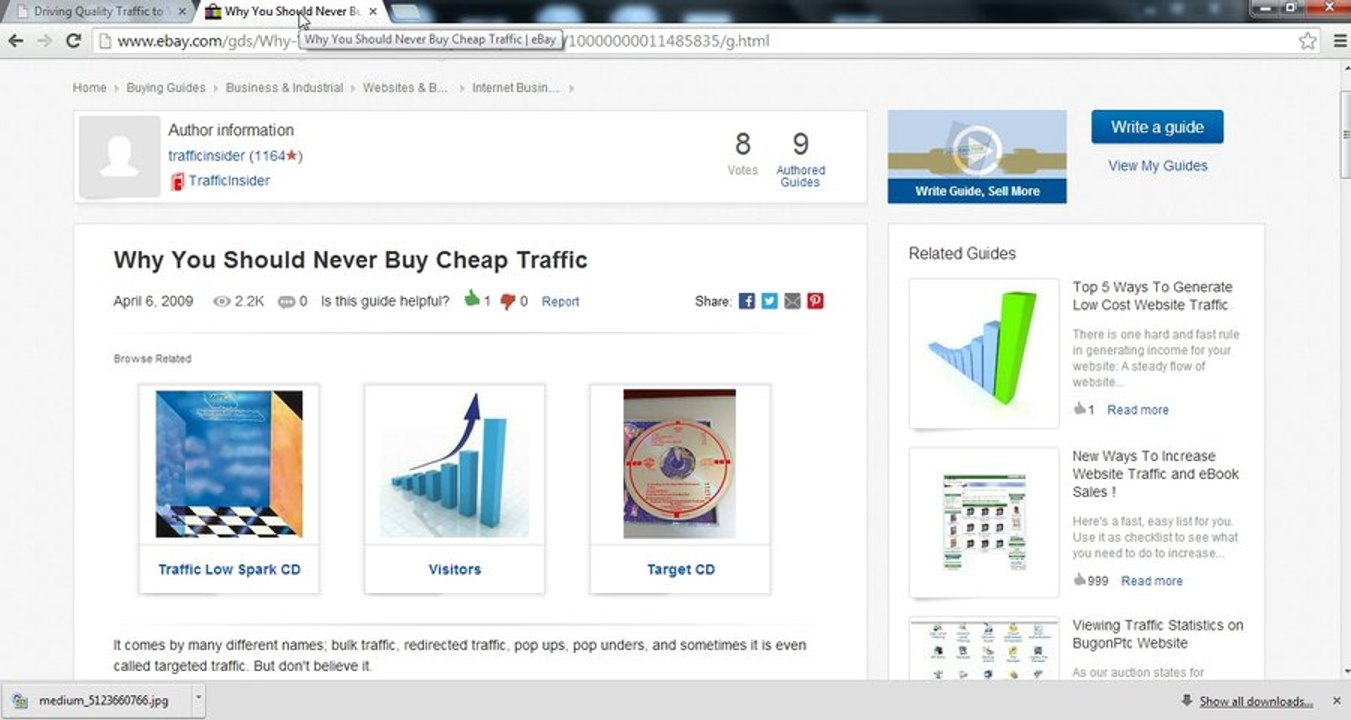
Task: Open the 'Internet Busin...' breadcrumb
Action: (x=515, y=88)
